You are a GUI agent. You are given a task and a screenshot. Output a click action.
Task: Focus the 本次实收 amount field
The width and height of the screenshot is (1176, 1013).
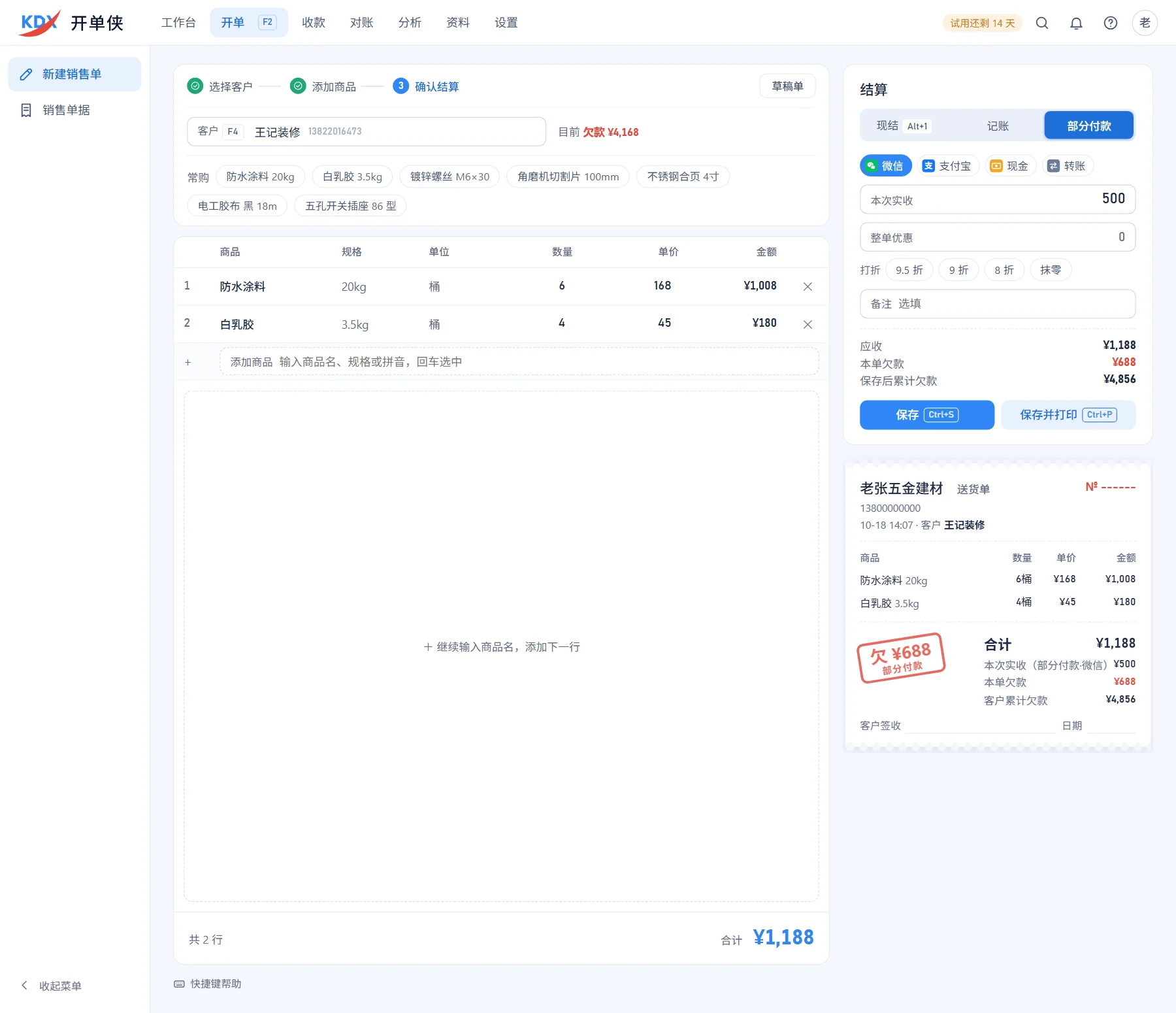[x=998, y=199]
